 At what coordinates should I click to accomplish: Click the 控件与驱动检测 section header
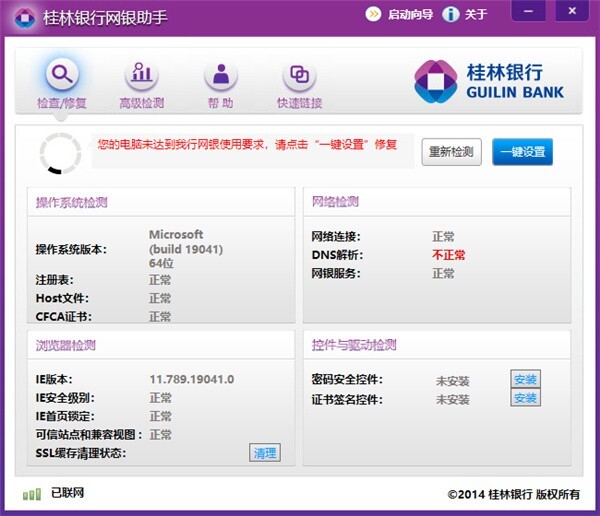tap(354, 345)
